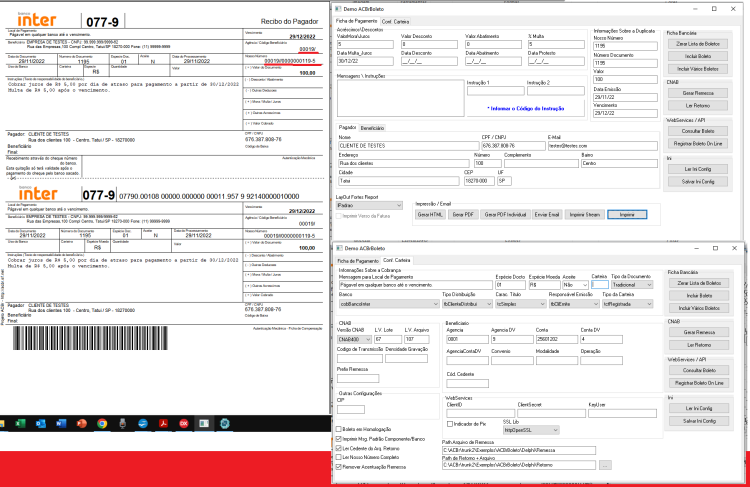The height and width of the screenshot is (487, 750).
Task: Click the ClientID field under WebServices
Action: [x=480, y=413]
